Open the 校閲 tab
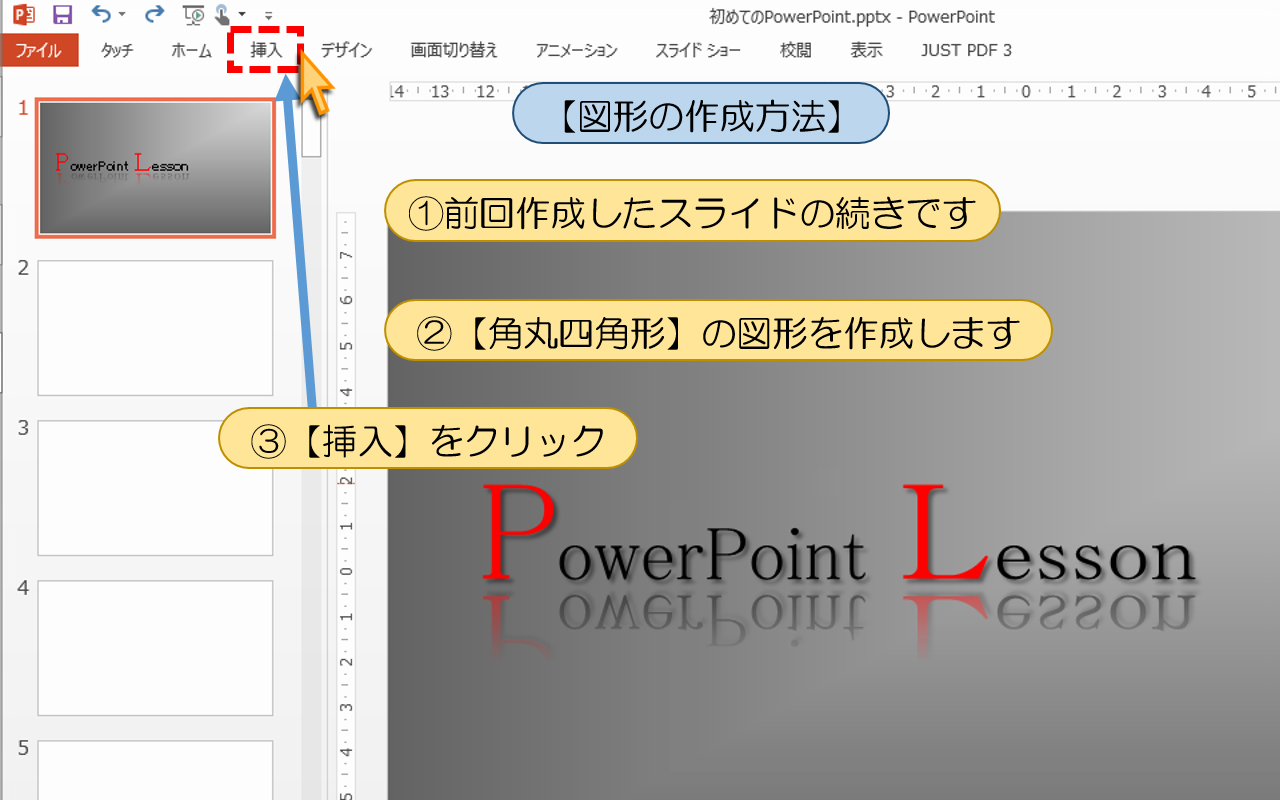The image size is (1280, 800). coord(796,50)
